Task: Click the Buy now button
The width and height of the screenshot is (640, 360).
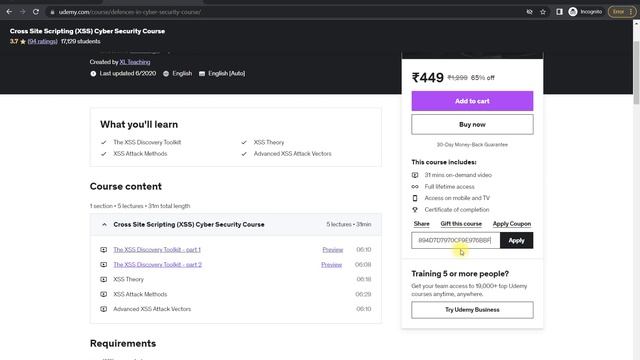Action: tap(472, 124)
